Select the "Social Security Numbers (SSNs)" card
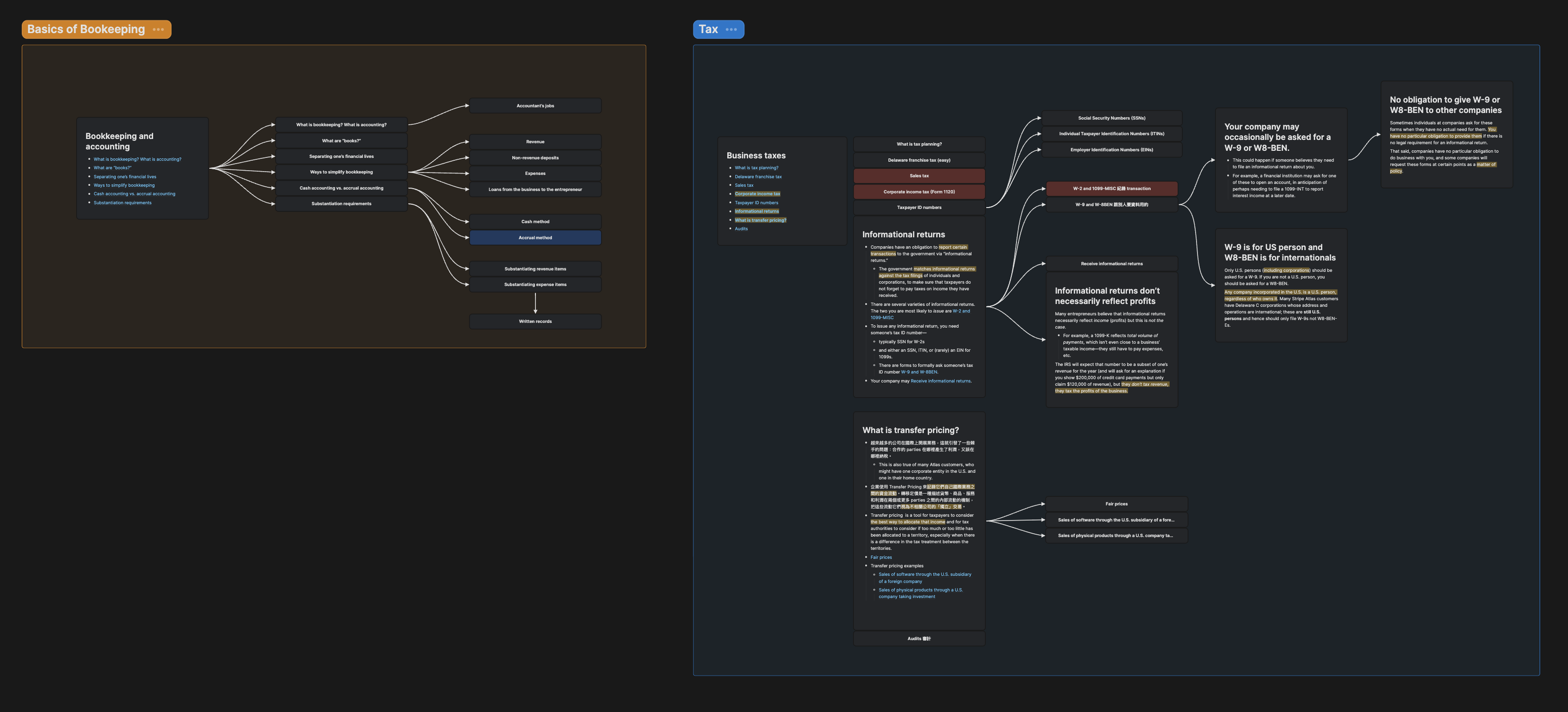Viewport: 1568px width, 712px height. click(1111, 118)
